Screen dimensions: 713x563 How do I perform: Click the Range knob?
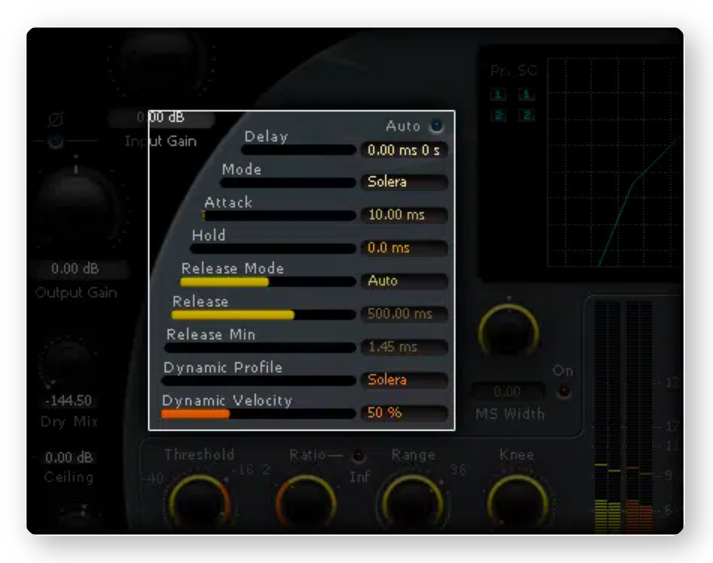(413, 504)
